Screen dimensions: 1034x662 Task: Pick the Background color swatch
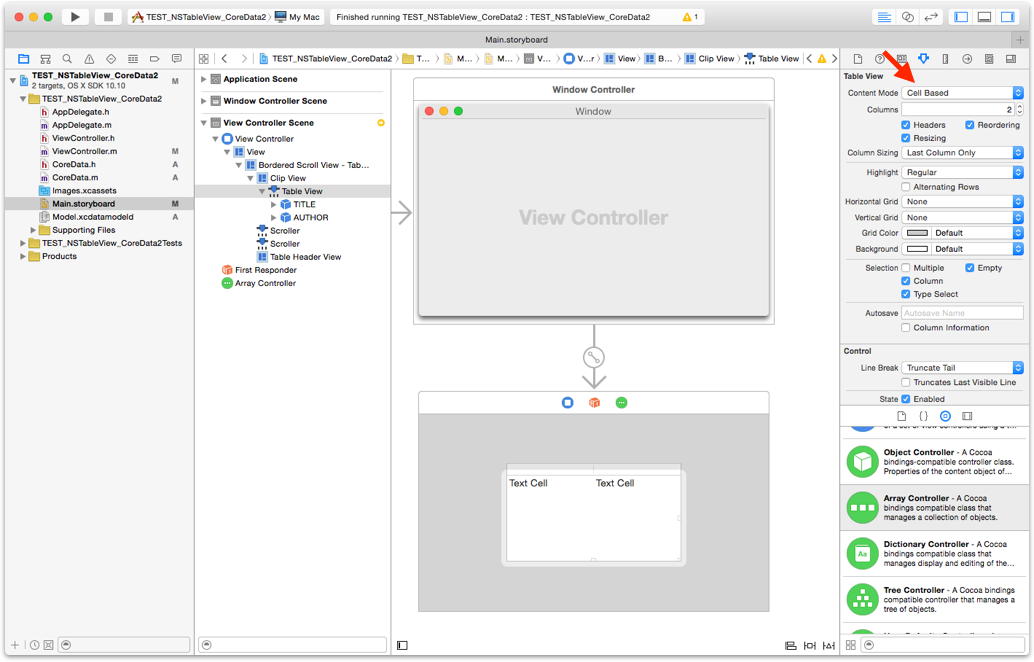[917, 249]
